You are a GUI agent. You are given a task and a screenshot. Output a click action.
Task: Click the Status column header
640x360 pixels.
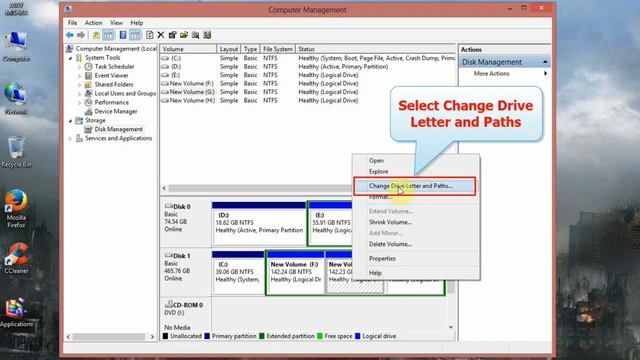click(375, 49)
